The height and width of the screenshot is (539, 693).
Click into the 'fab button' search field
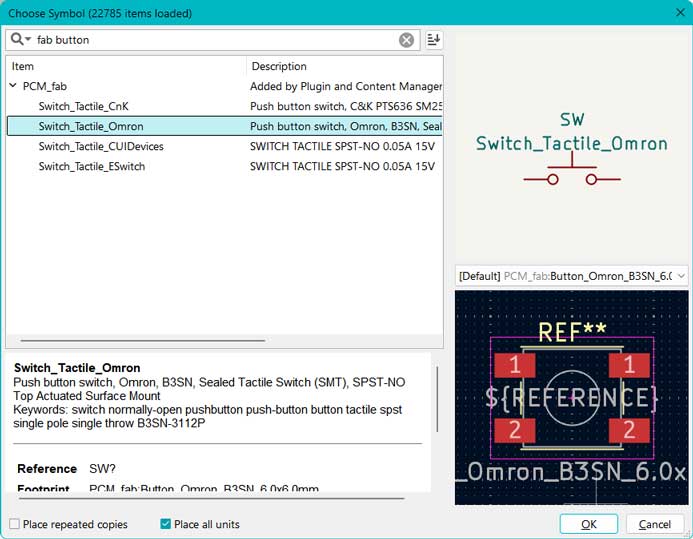pyautogui.click(x=214, y=40)
